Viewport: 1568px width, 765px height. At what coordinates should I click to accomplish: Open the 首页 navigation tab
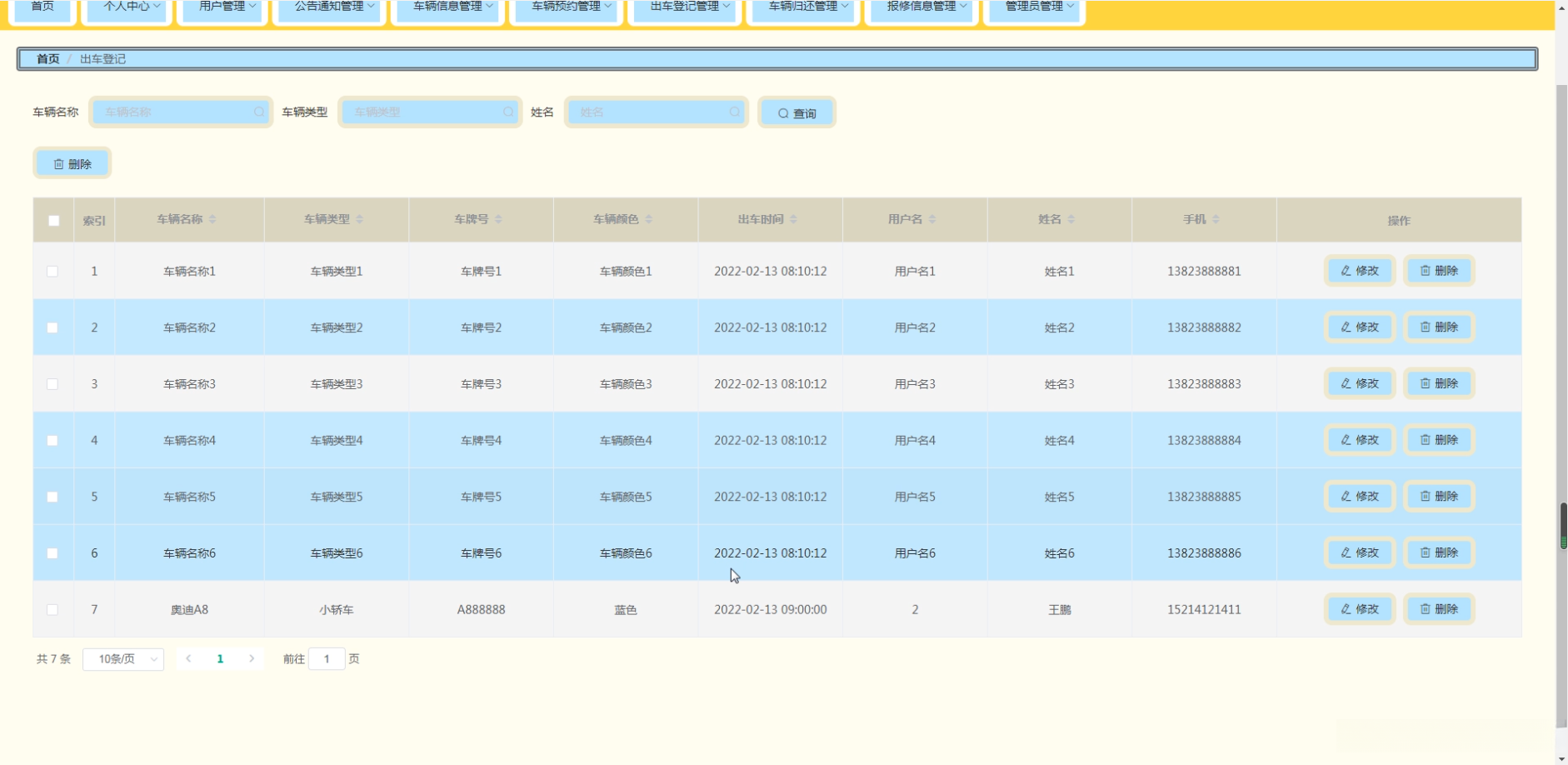[42, 7]
